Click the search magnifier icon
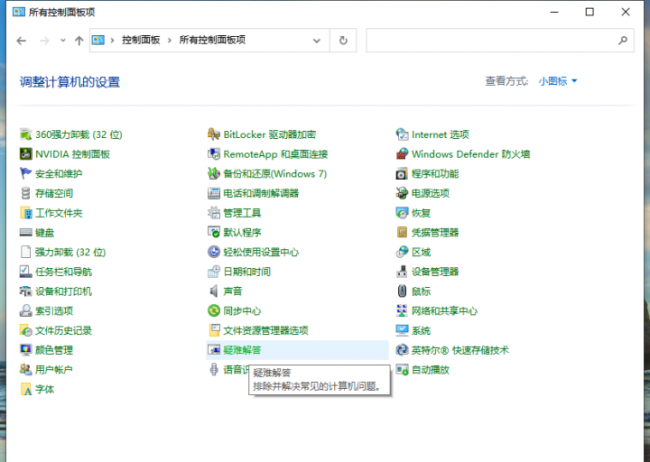The height and width of the screenshot is (462, 650). pos(623,40)
